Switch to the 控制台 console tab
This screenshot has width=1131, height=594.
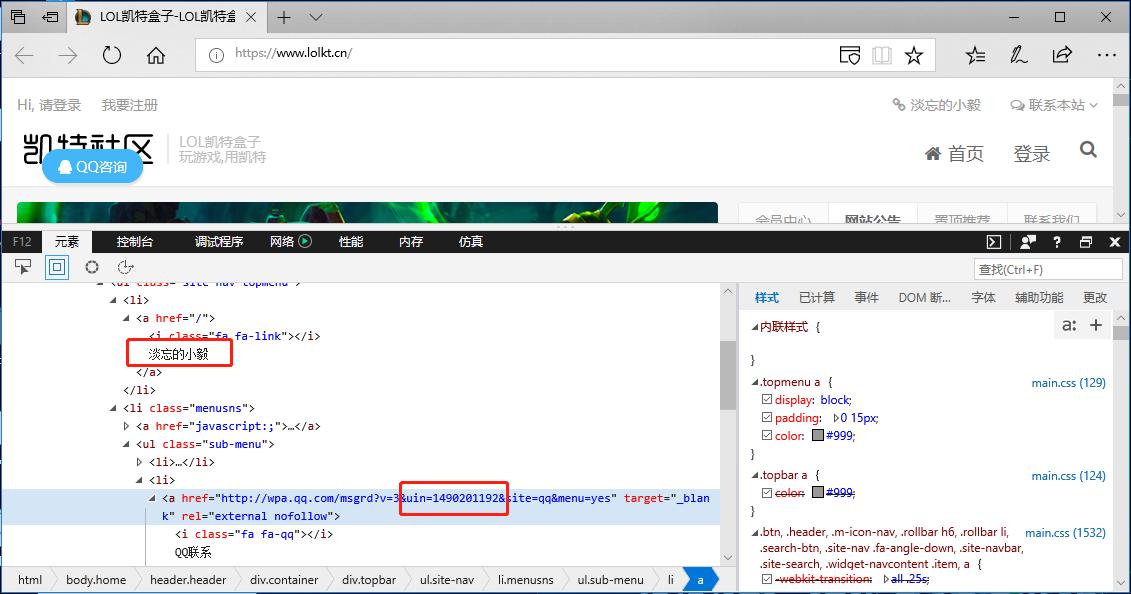pos(134,241)
